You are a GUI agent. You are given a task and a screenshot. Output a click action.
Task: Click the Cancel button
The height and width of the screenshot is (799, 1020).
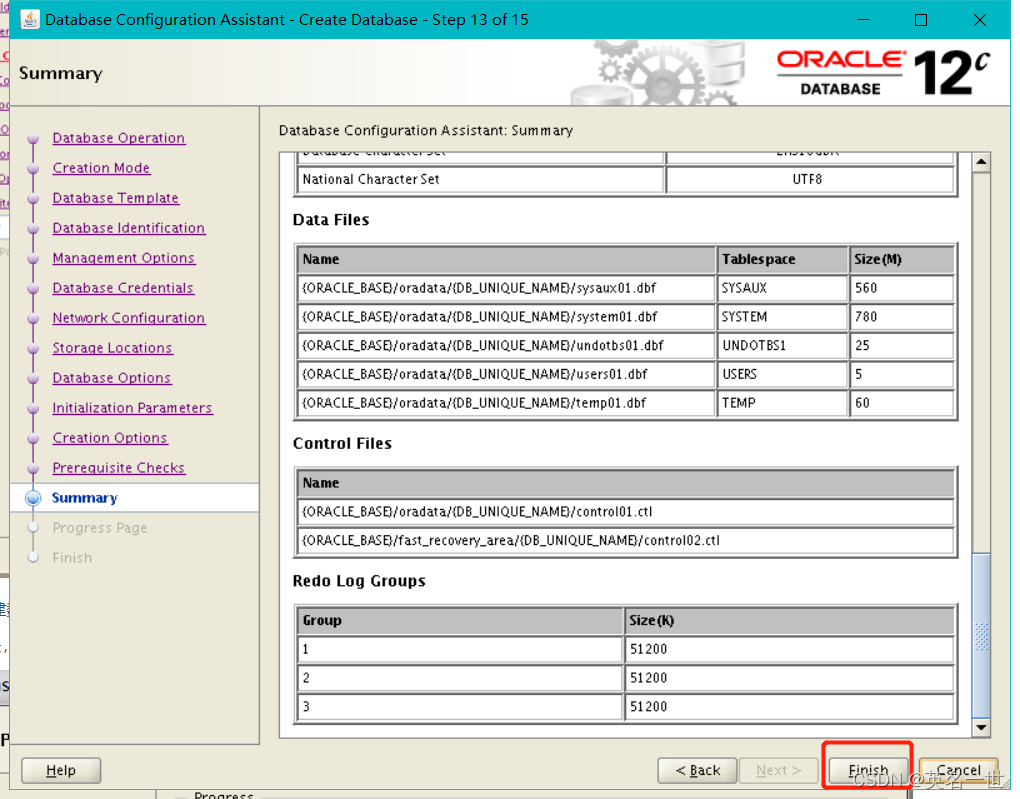tap(958, 770)
